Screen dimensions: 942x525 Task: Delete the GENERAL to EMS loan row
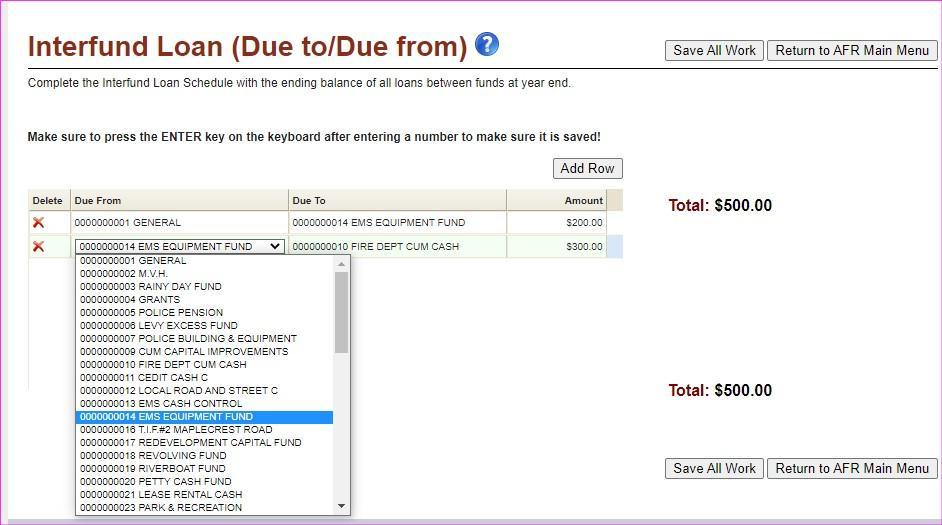(x=39, y=223)
